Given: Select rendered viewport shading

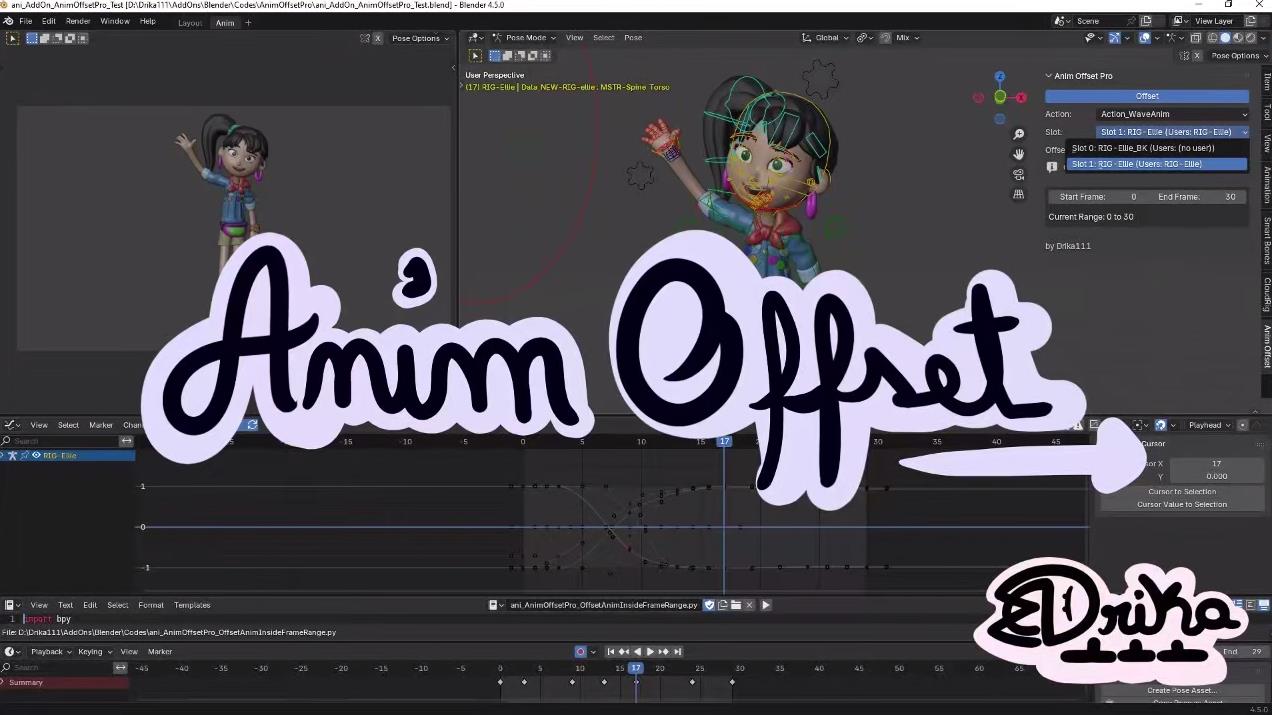Looking at the screenshot, I should pos(1250,38).
